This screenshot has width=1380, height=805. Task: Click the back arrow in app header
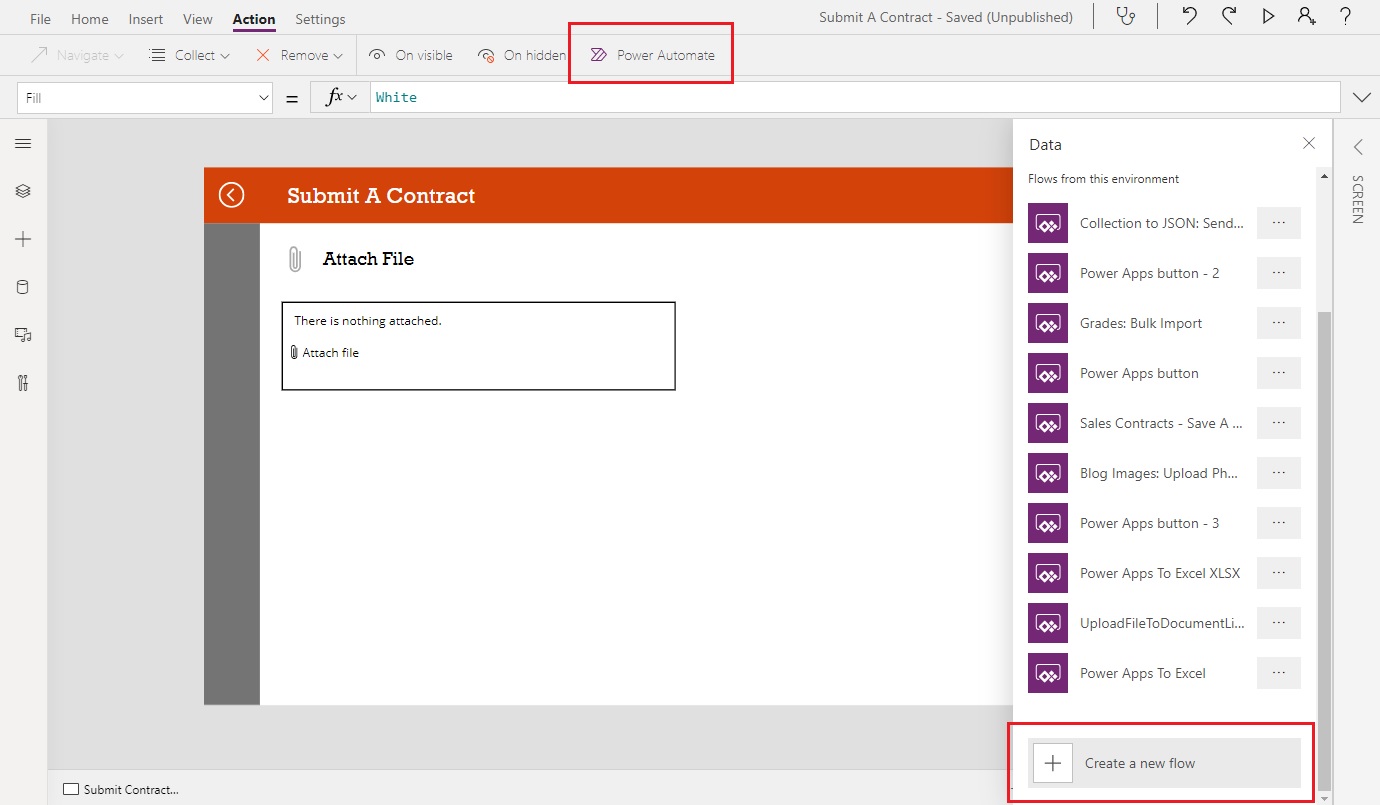[x=231, y=195]
